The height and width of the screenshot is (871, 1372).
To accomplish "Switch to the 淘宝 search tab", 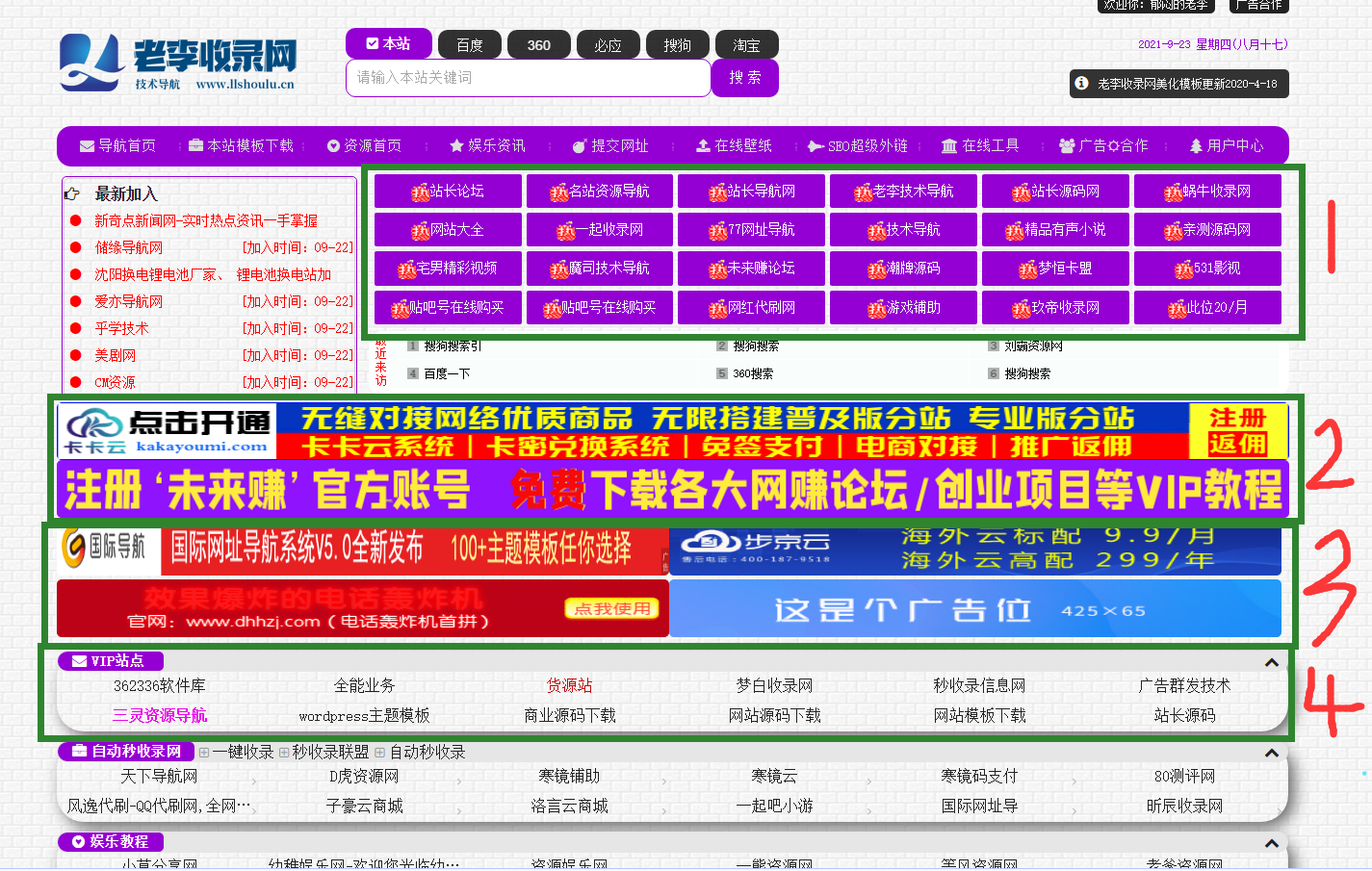I will [x=747, y=43].
